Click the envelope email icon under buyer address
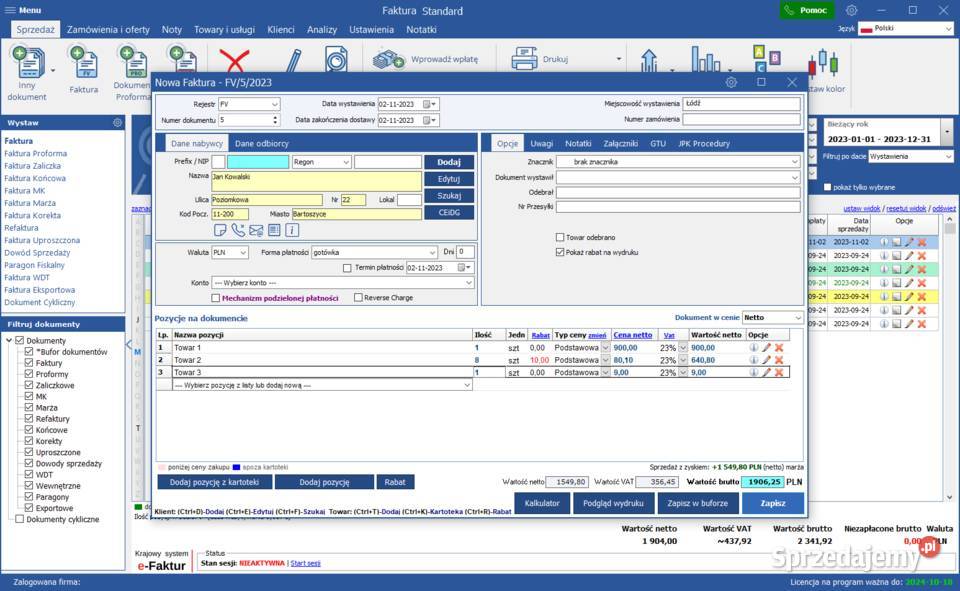Image resolution: width=960 pixels, height=591 pixels. [x=256, y=230]
